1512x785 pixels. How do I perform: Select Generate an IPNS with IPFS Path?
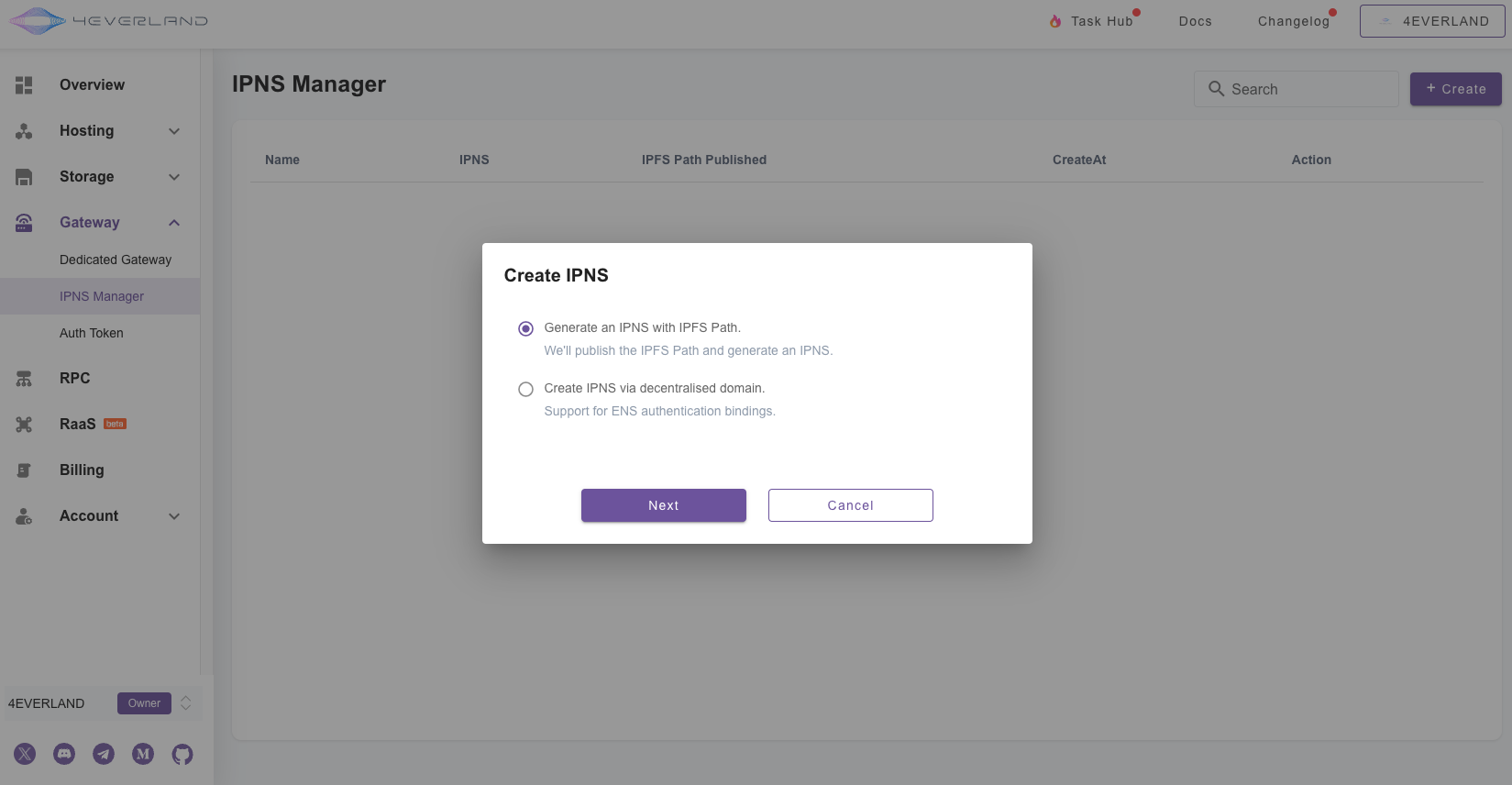pos(525,328)
